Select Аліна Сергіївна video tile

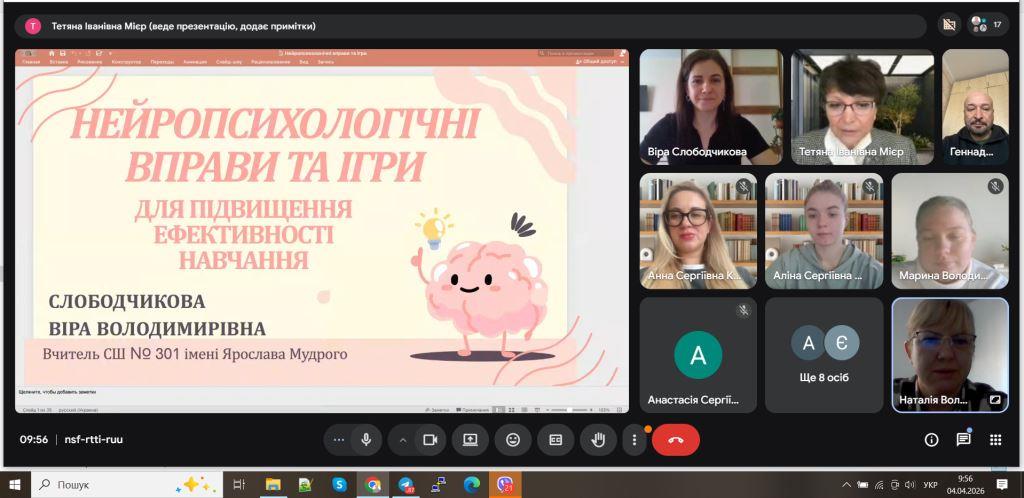point(824,231)
